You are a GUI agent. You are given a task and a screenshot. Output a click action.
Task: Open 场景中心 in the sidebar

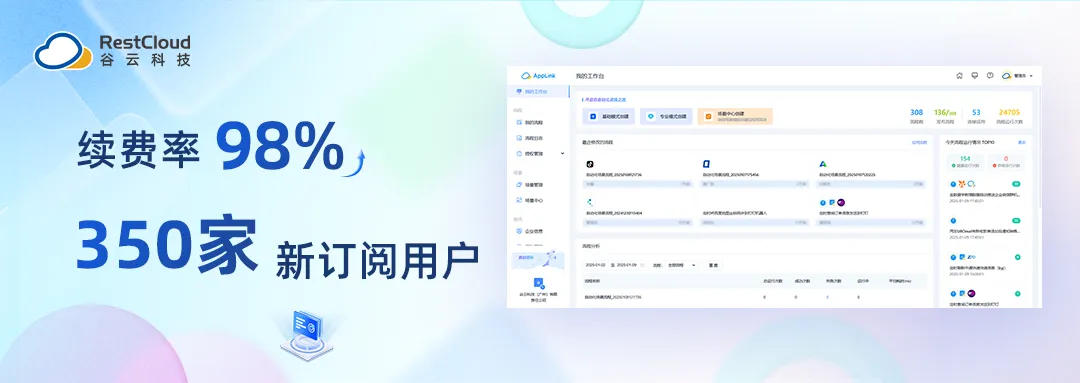tap(530, 200)
